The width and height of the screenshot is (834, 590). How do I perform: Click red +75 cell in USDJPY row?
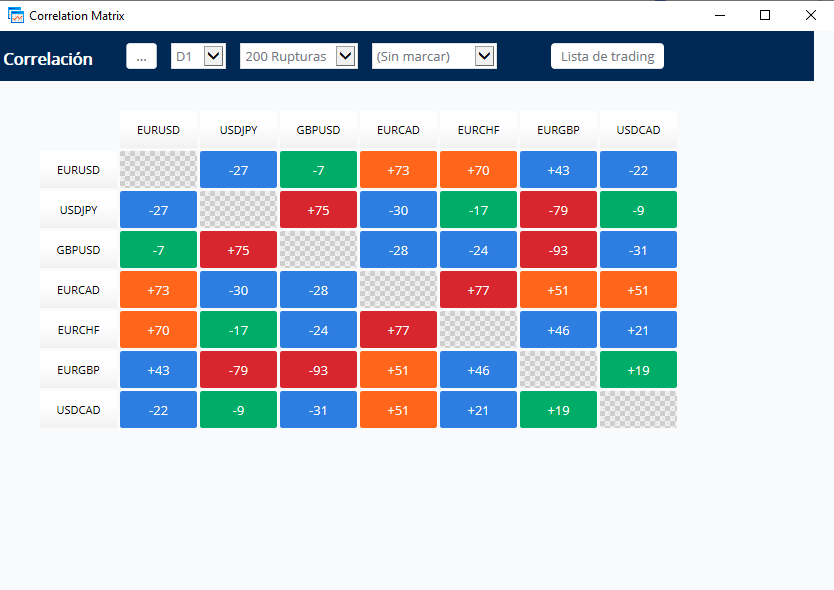[319, 210]
